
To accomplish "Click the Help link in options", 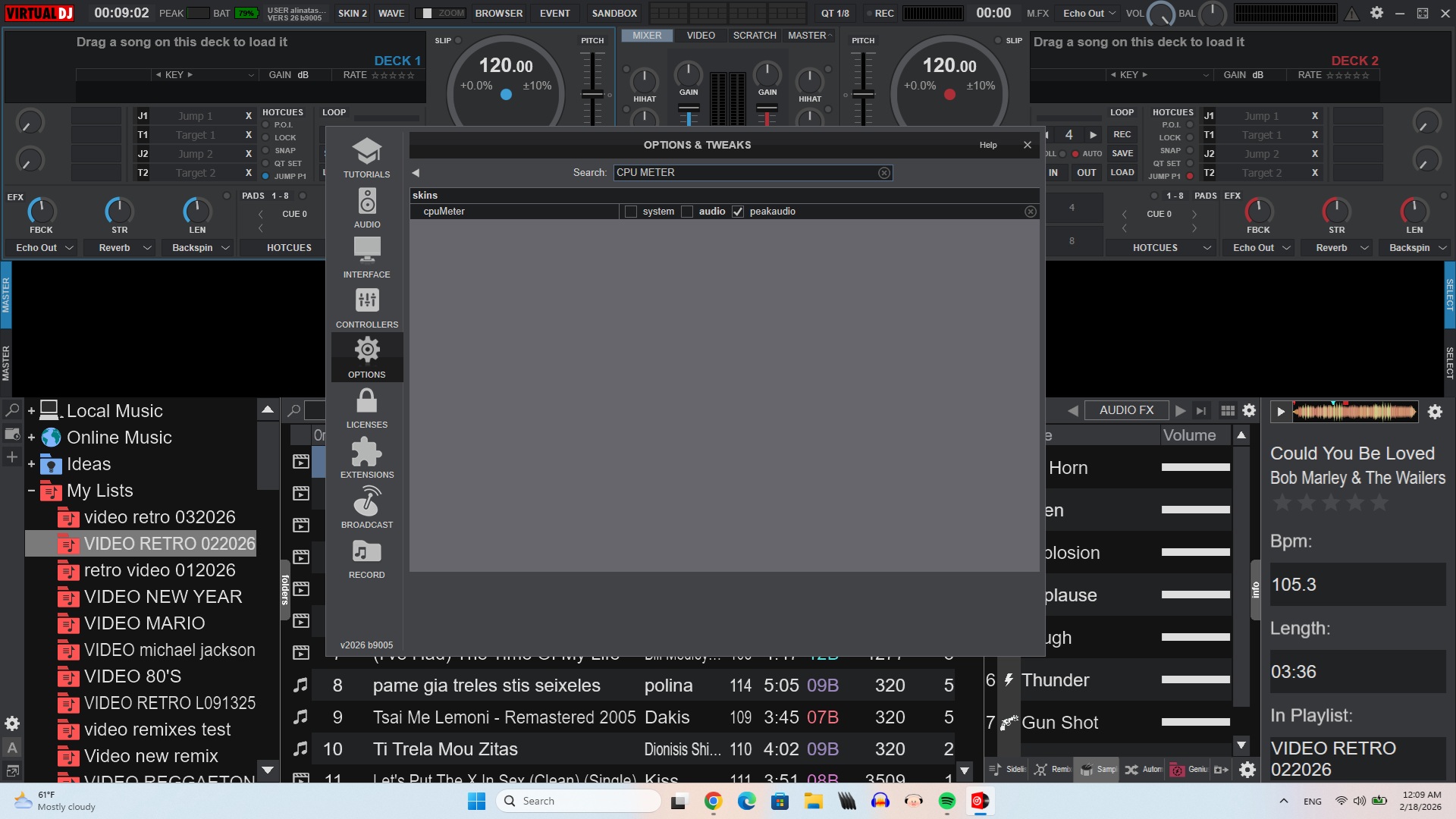I will 987,145.
